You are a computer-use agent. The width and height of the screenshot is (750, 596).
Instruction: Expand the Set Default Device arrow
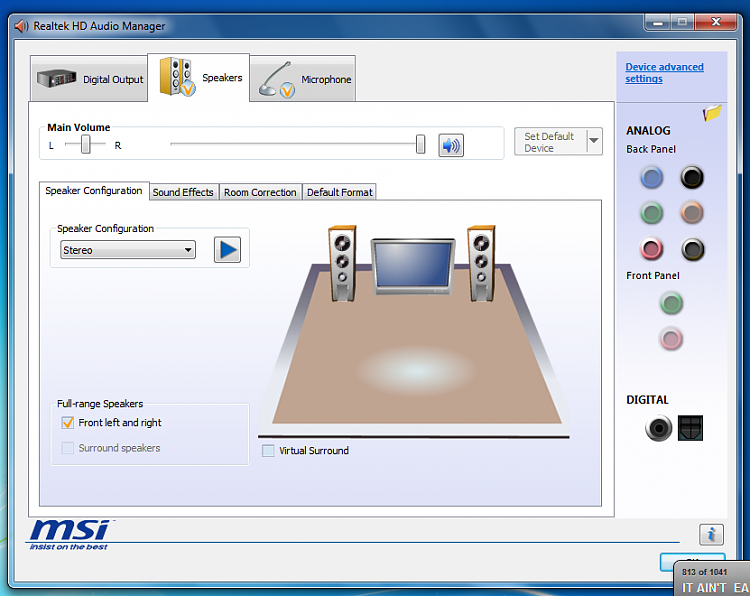pos(594,141)
